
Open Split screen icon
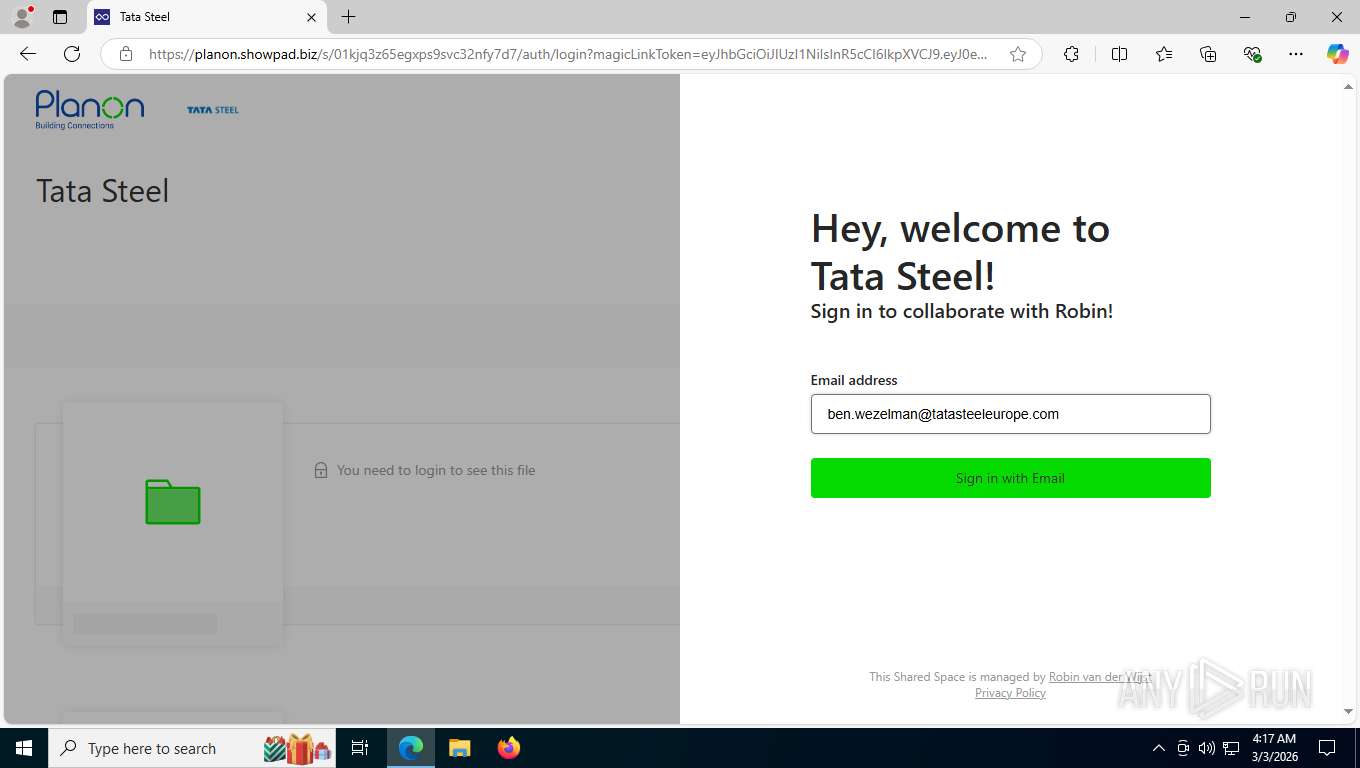(1119, 54)
